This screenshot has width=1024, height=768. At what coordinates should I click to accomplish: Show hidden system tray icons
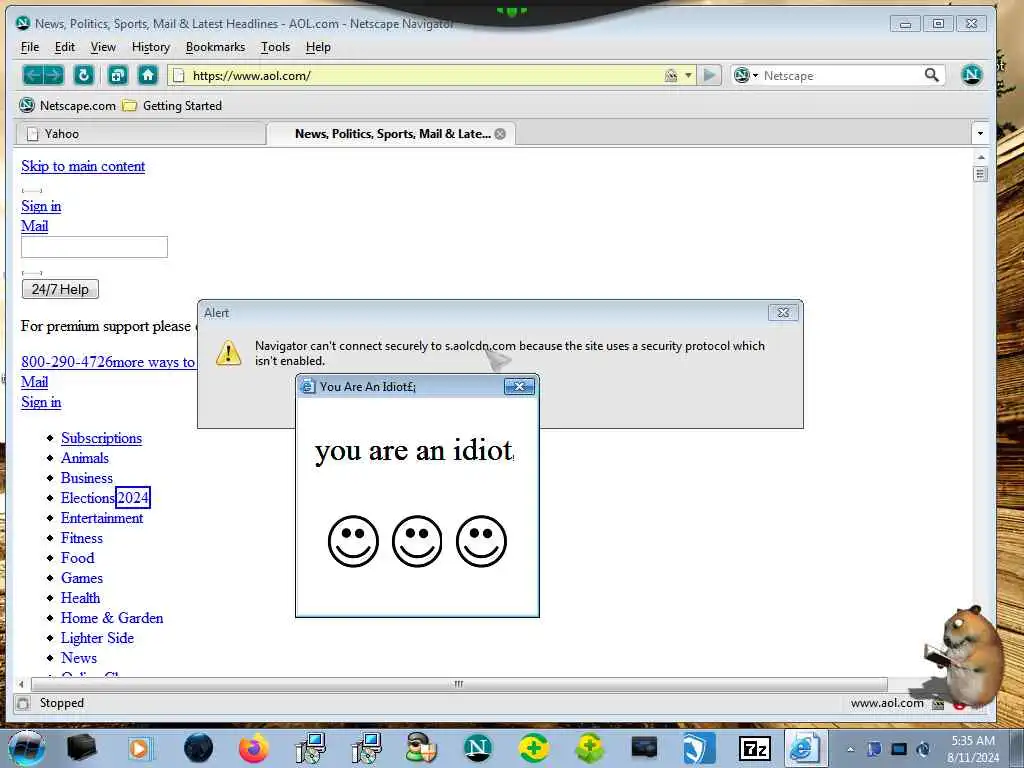point(851,749)
